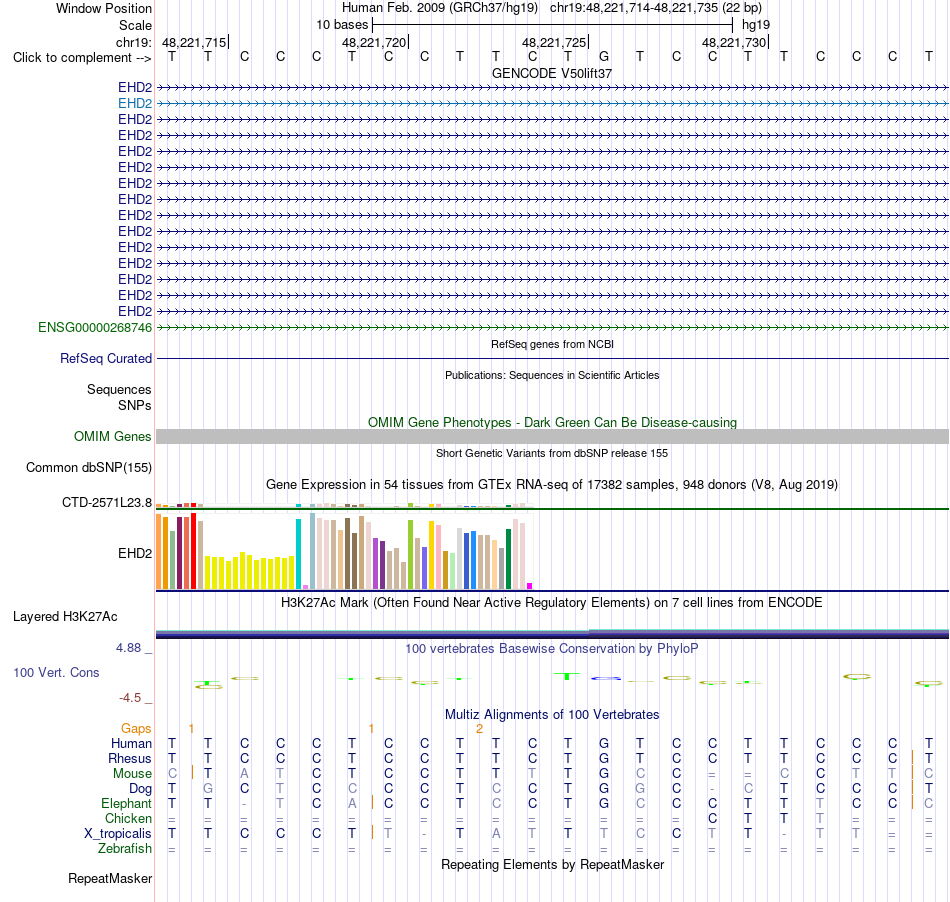Click the X_tropicalis species label
The image size is (950, 902).
[x=118, y=834]
